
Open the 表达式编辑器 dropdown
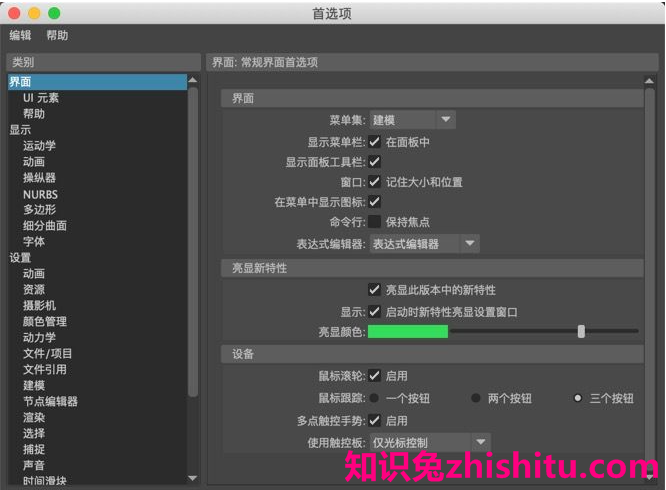tap(424, 244)
